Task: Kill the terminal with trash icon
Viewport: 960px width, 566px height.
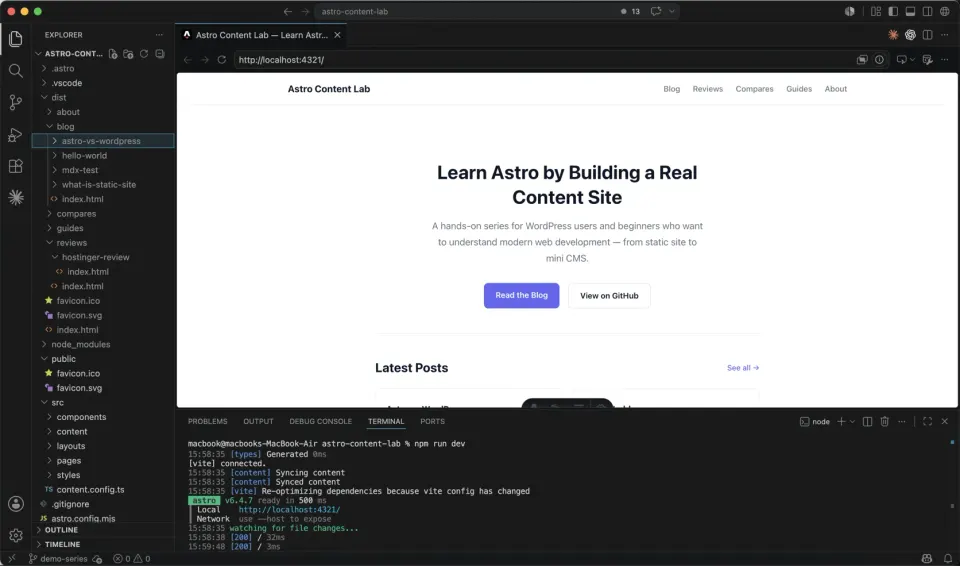Action: pos(884,421)
